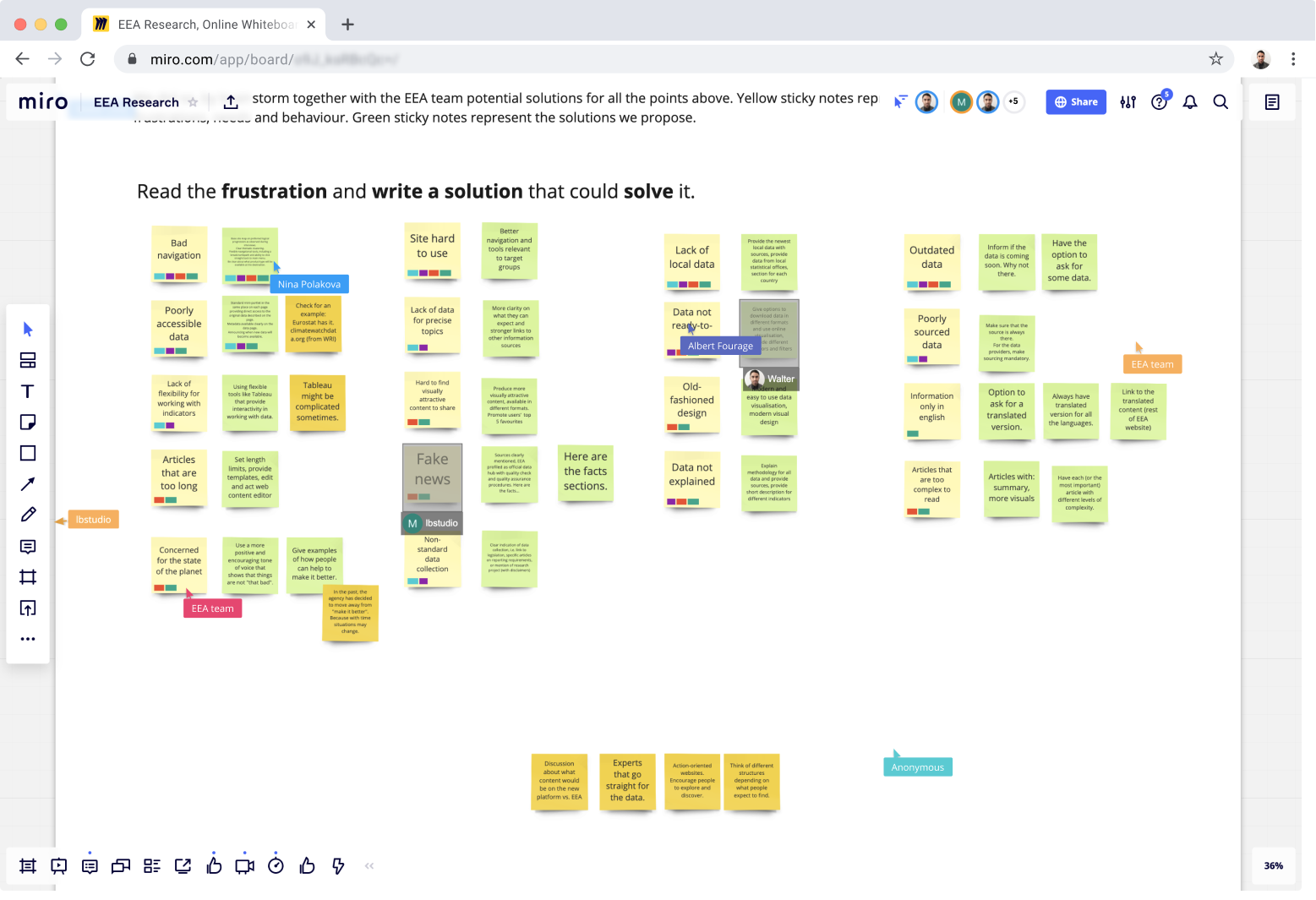Image resolution: width=1316 pixels, height=900 pixels.
Task: Select the sticky note tool
Action: [x=28, y=422]
